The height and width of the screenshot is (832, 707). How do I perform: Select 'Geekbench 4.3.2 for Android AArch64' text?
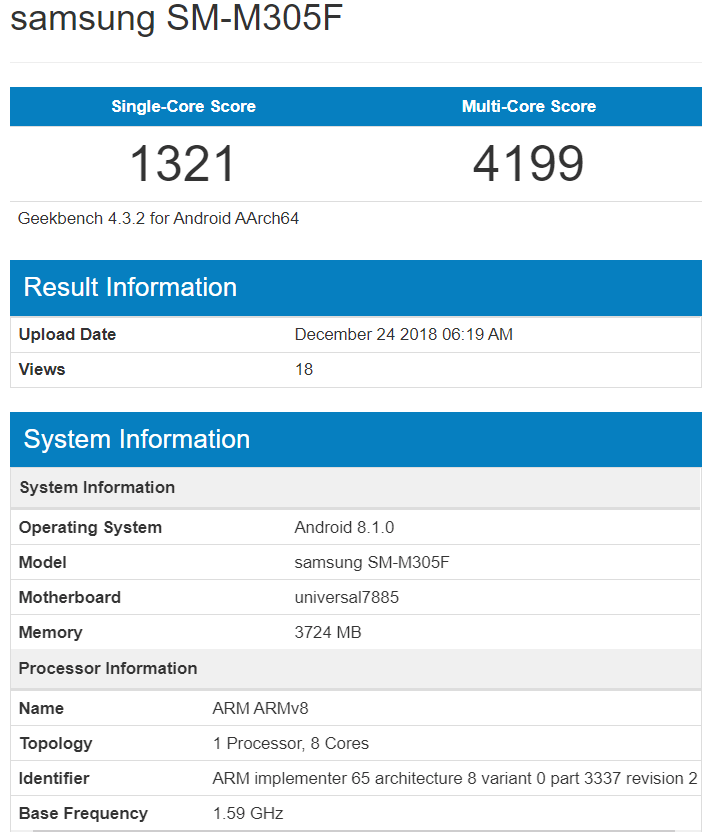158,219
